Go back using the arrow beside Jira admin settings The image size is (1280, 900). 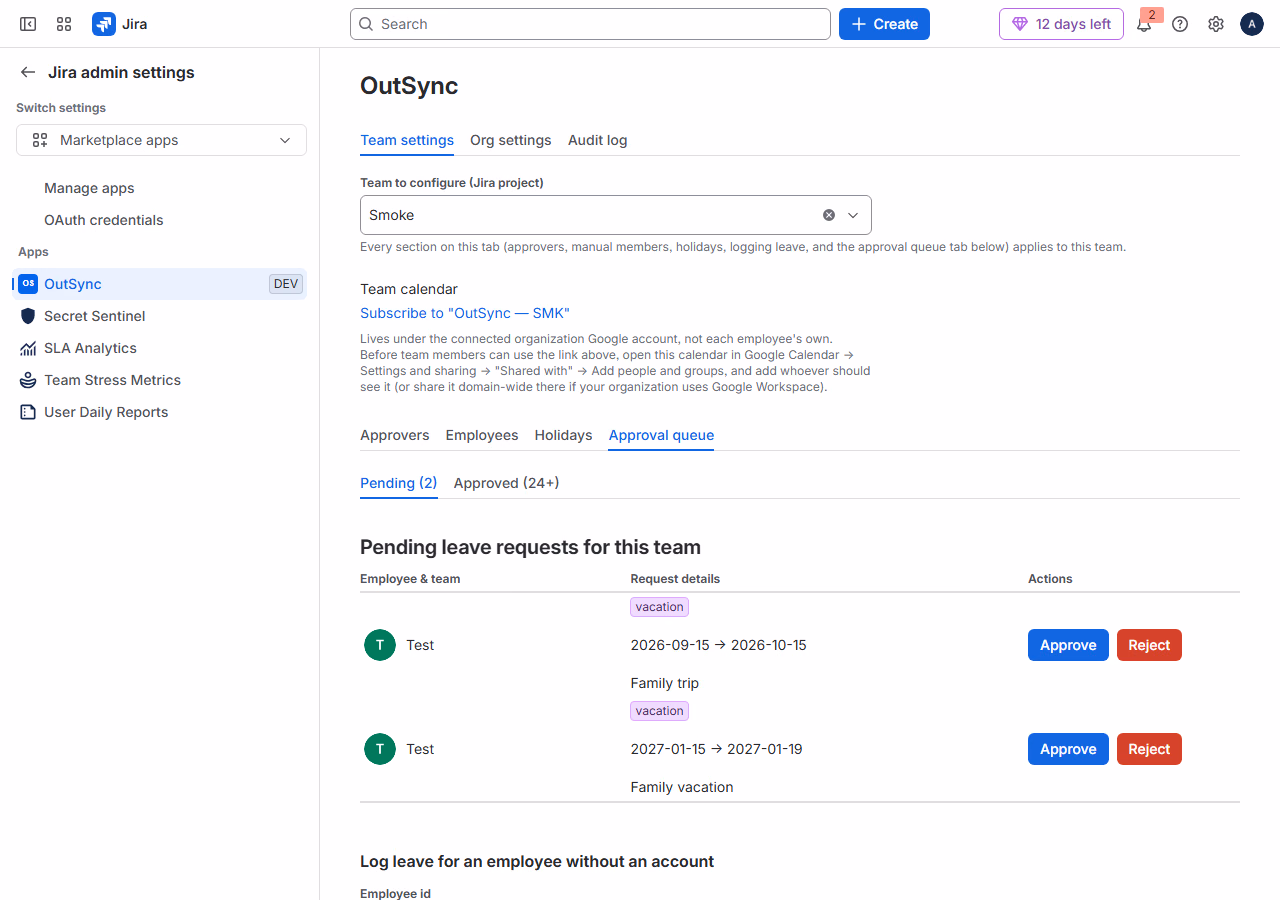pos(28,72)
